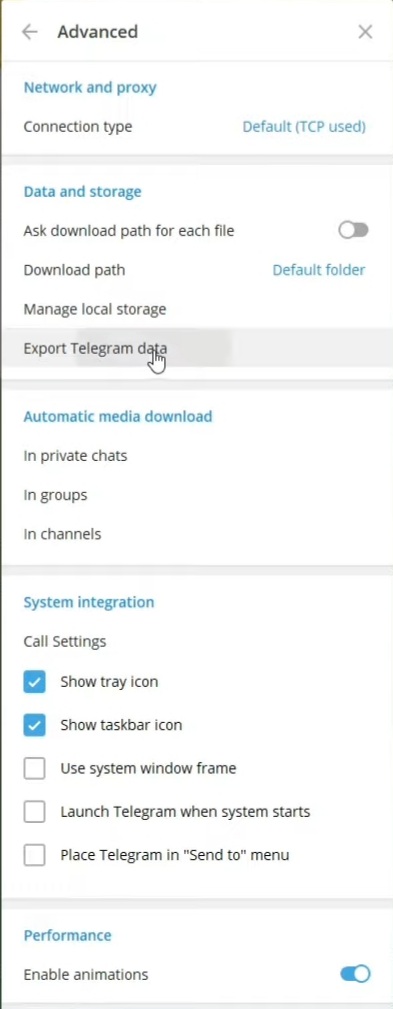Enable Use system window frame
Viewport: 393px width, 1009px height.
point(35,768)
